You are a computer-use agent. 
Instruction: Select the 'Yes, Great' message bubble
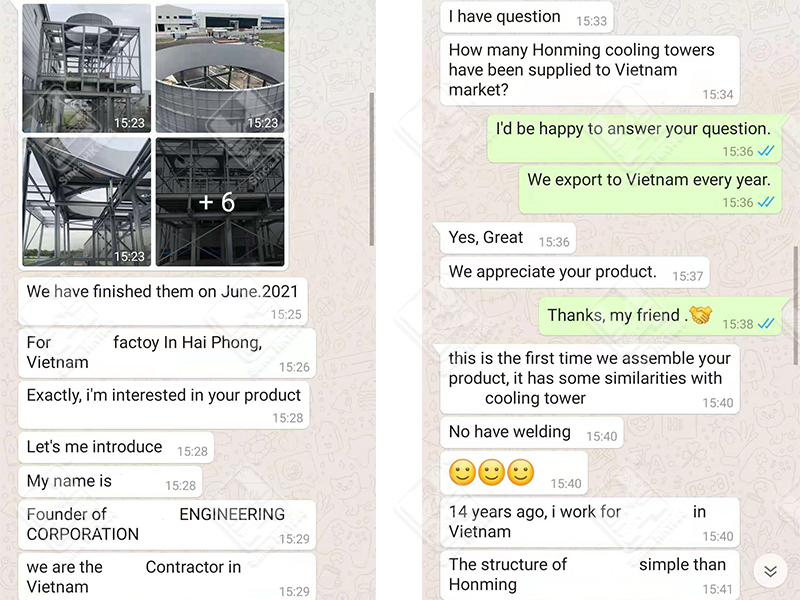point(508,238)
